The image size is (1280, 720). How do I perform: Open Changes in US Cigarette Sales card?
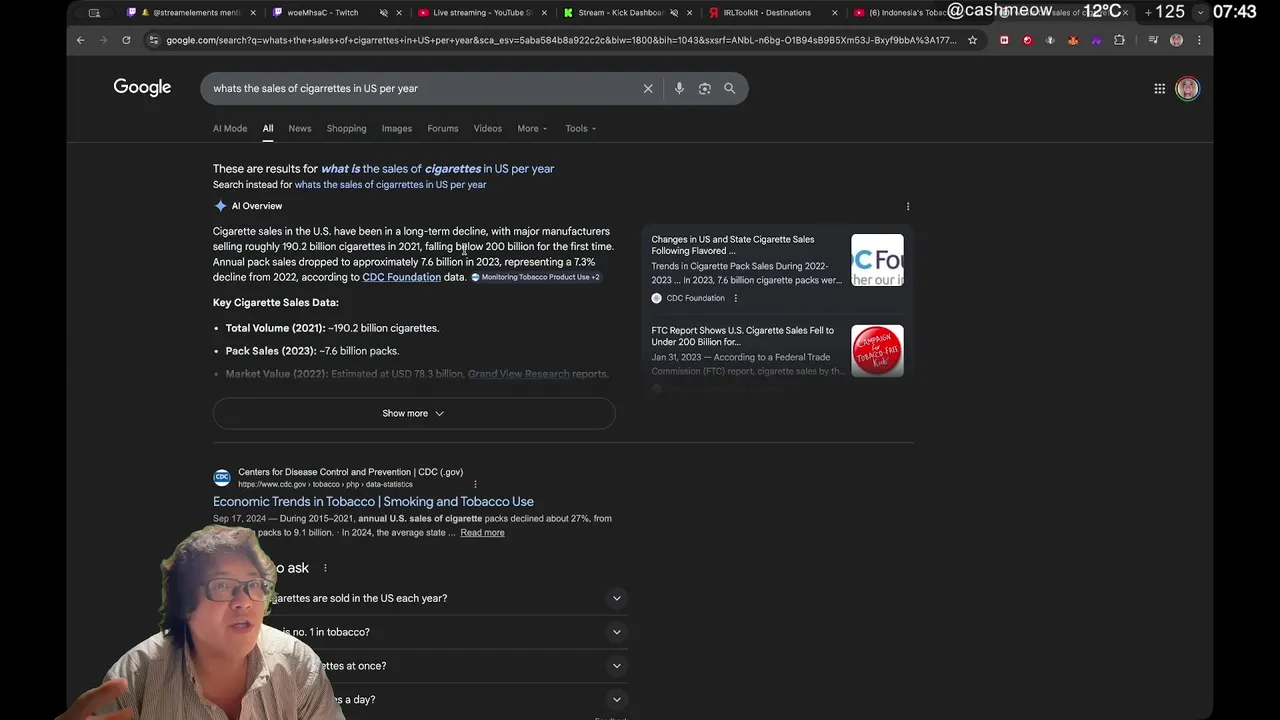(733, 245)
